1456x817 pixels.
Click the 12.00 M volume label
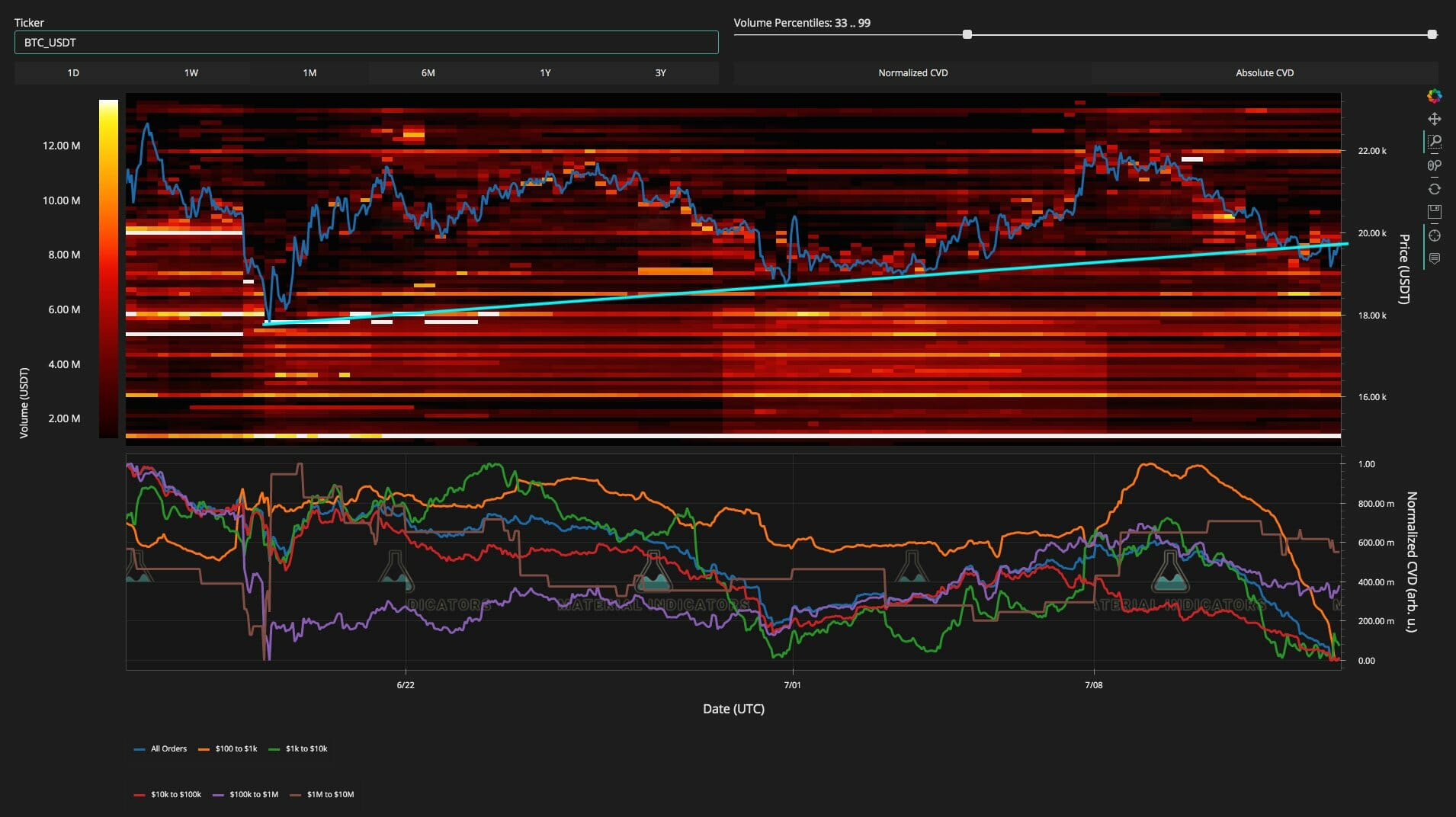click(61, 146)
